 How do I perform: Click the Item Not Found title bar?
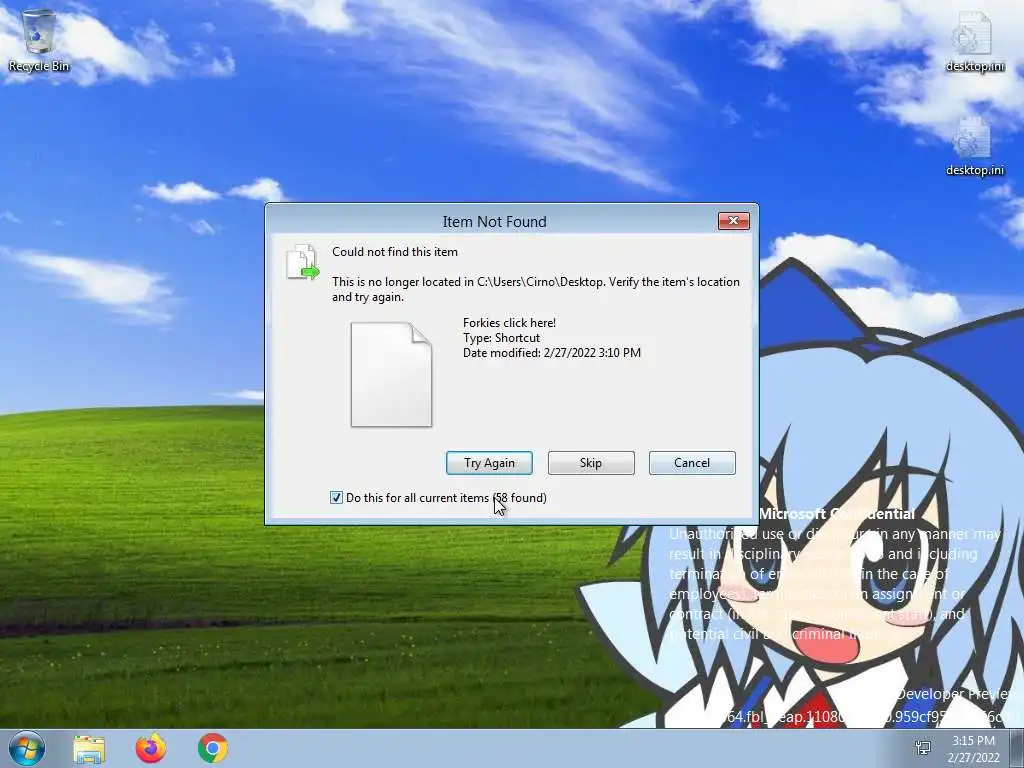494,221
